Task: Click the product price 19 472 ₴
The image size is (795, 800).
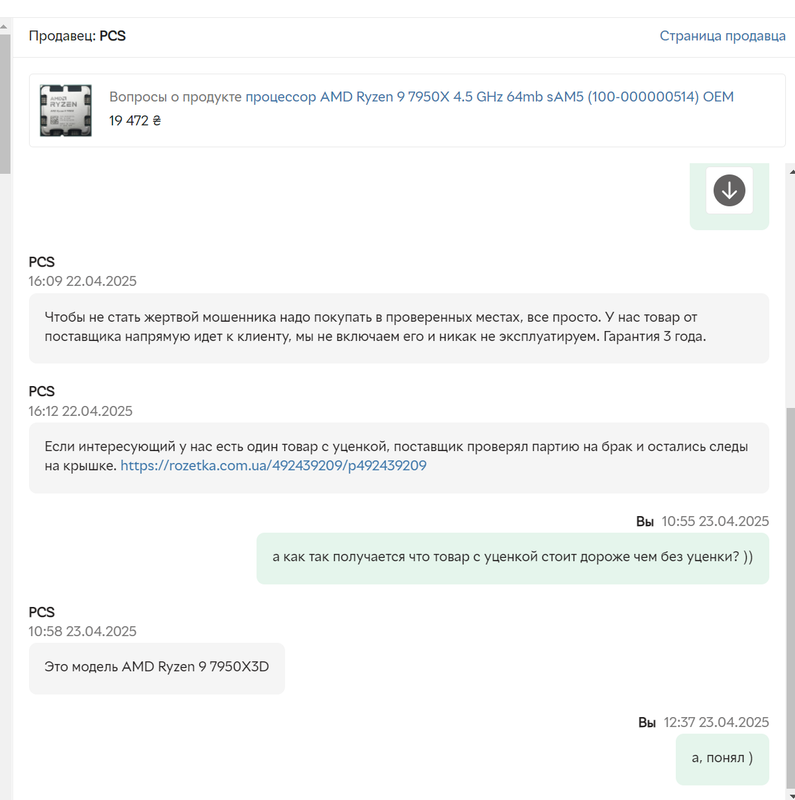Action: tap(135, 120)
